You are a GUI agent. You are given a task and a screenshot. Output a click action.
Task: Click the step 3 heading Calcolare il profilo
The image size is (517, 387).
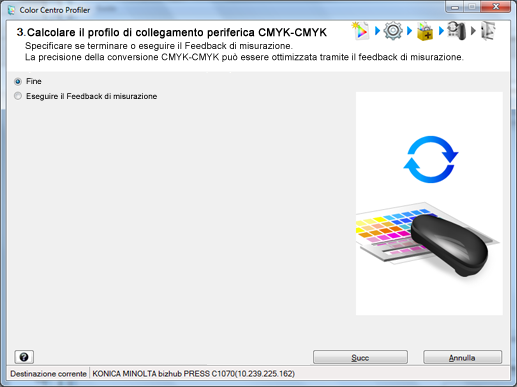coord(172,32)
